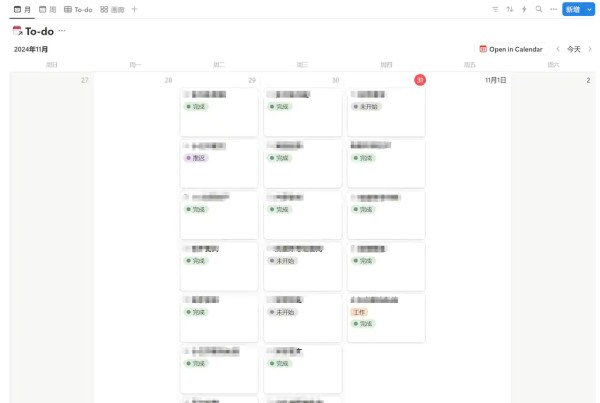This screenshot has width=600, height=403.
Task: Open the filter icon in the toolbar
Action: click(495, 9)
